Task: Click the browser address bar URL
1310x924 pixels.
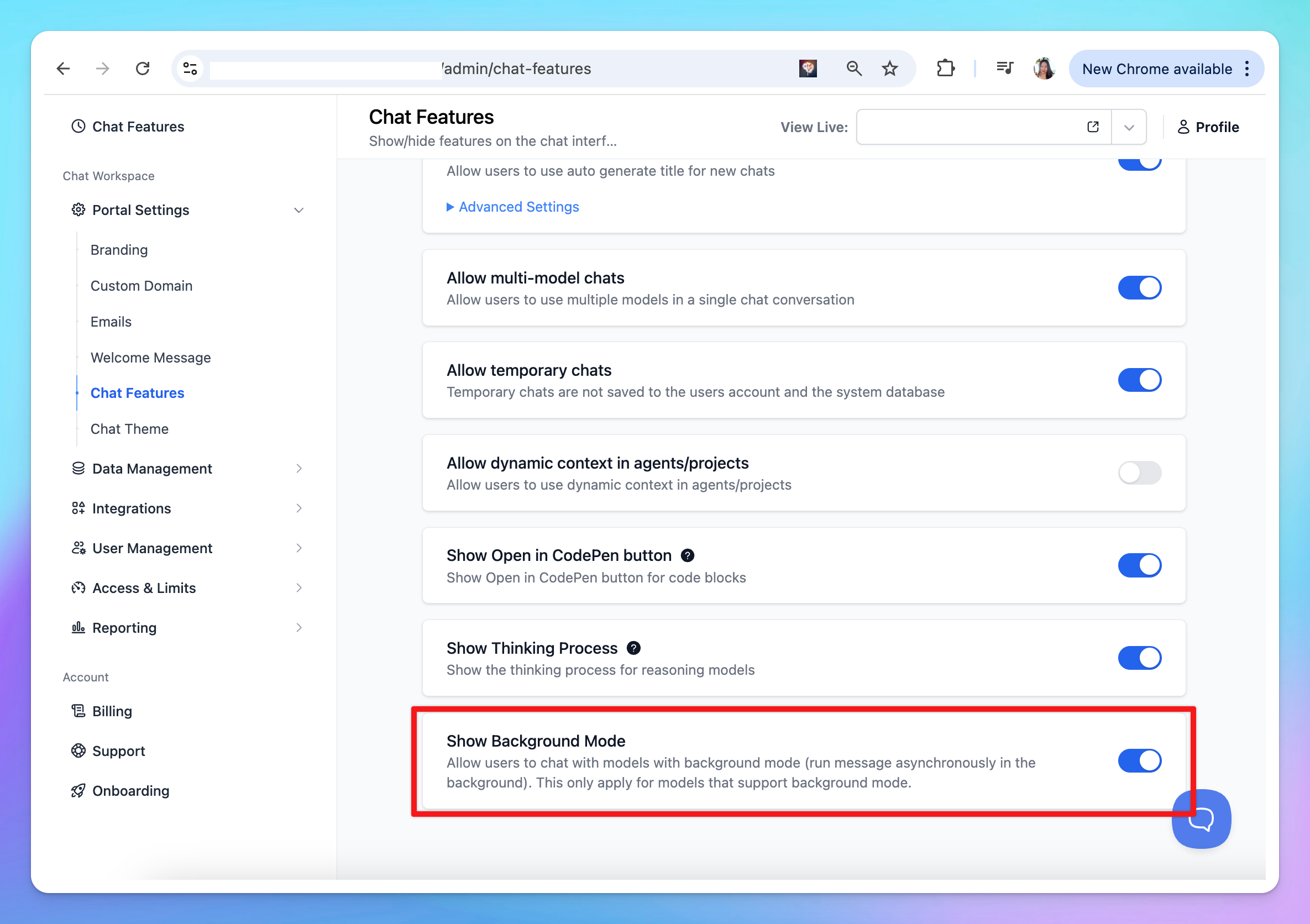Action: (x=516, y=69)
